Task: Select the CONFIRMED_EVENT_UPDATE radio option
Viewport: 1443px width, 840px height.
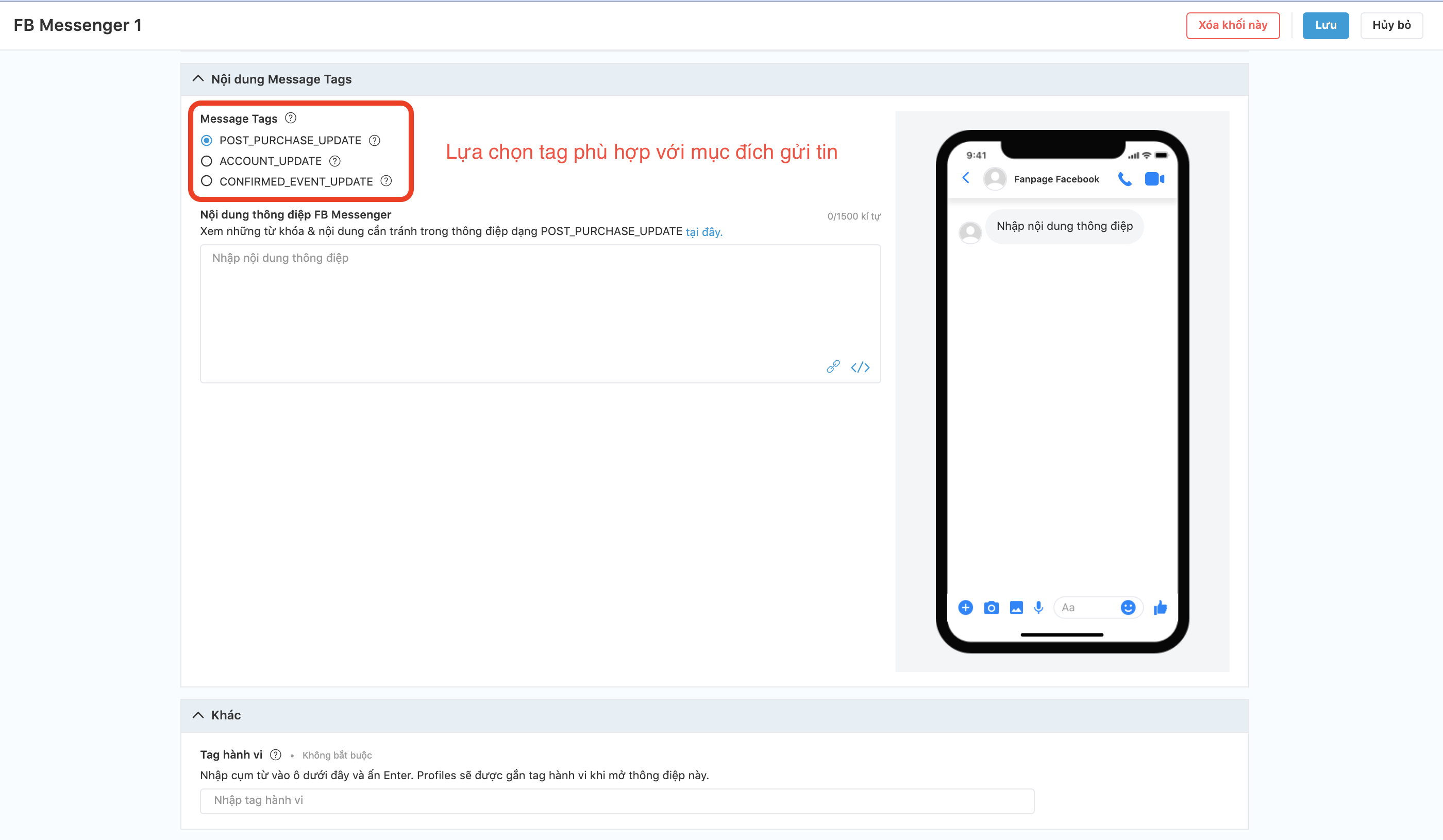Action: 207,181
